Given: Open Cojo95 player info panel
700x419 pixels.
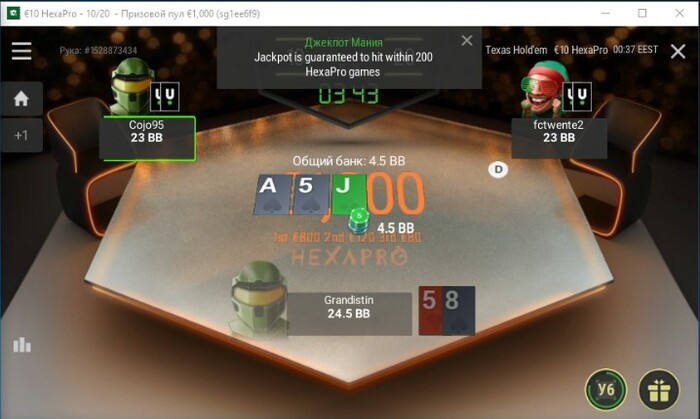Looking at the screenshot, I should [x=147, y=138].
